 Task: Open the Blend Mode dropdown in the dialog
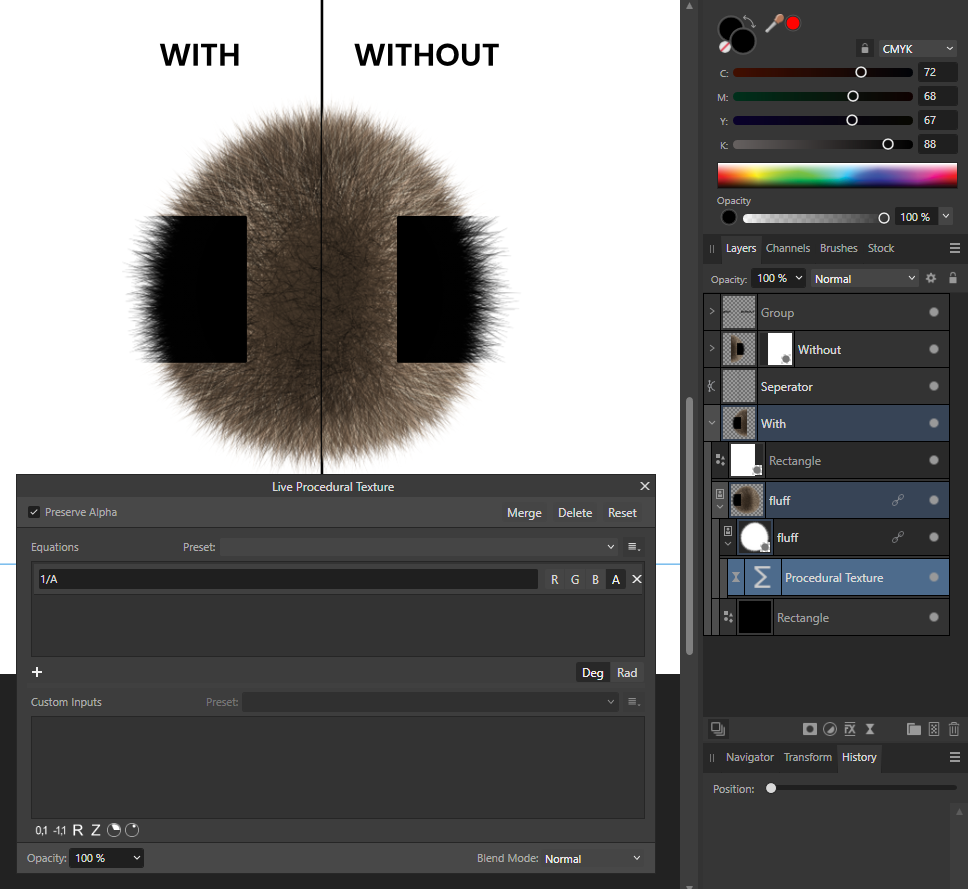click(593, 858)
